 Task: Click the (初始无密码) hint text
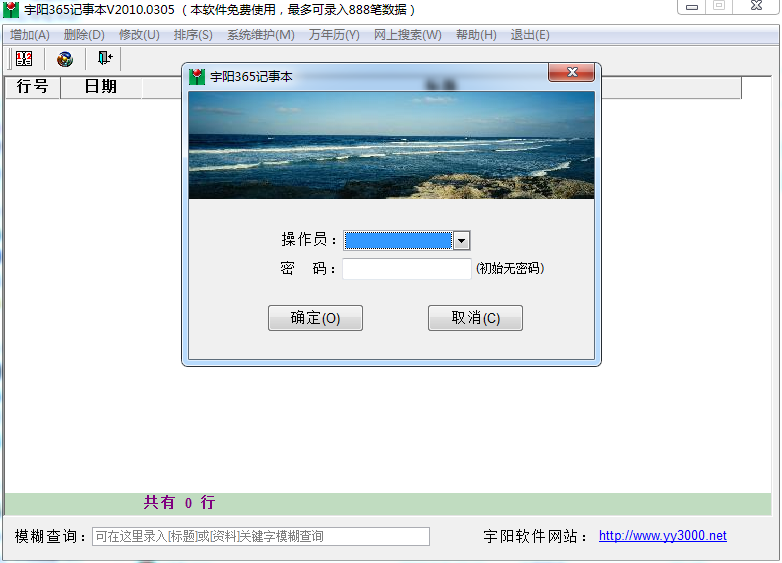(510, 269)
